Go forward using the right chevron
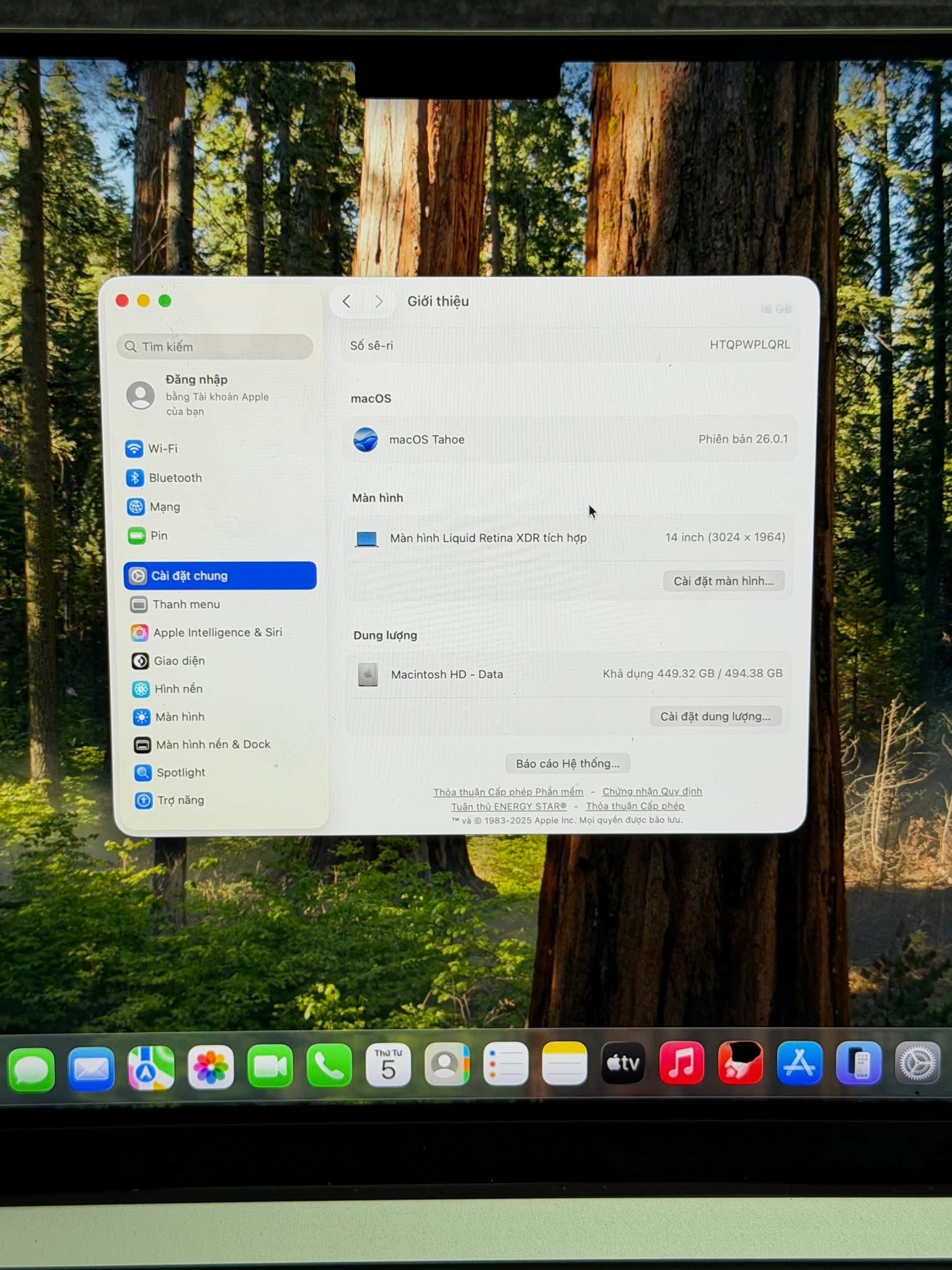Viewport: 952px width, 1270px height. pos(379,302)
